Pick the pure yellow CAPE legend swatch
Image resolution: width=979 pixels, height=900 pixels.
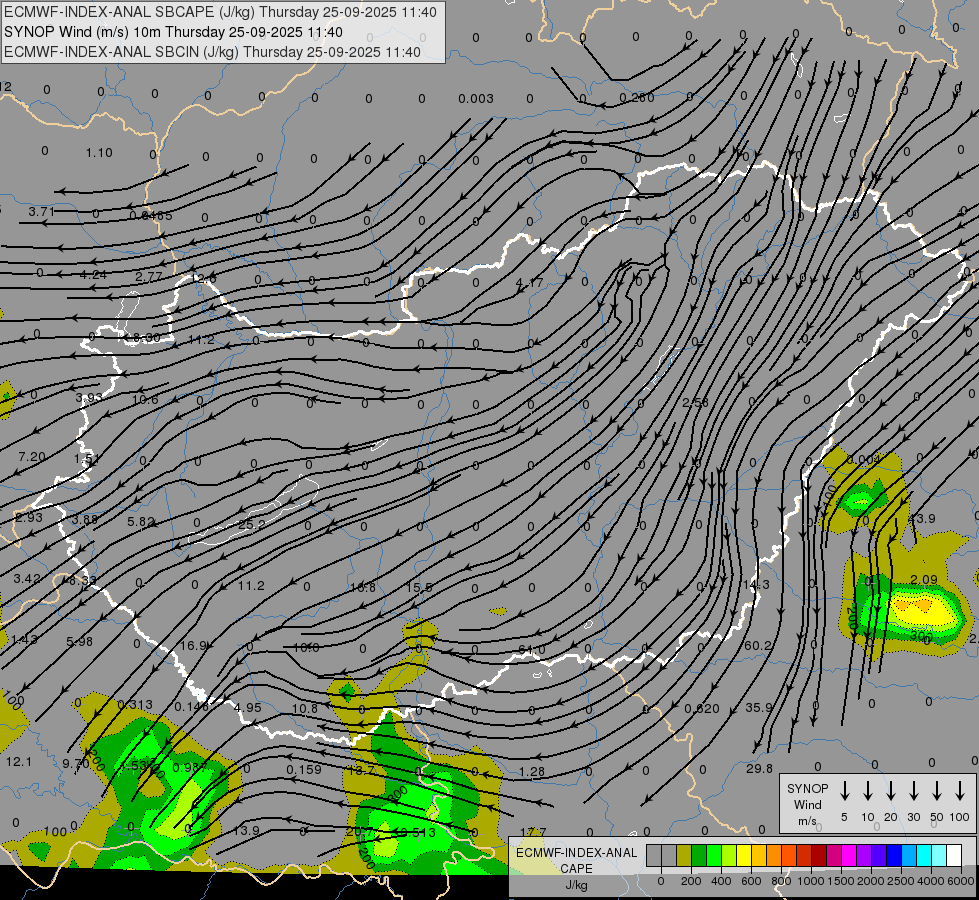coord(744,855)
